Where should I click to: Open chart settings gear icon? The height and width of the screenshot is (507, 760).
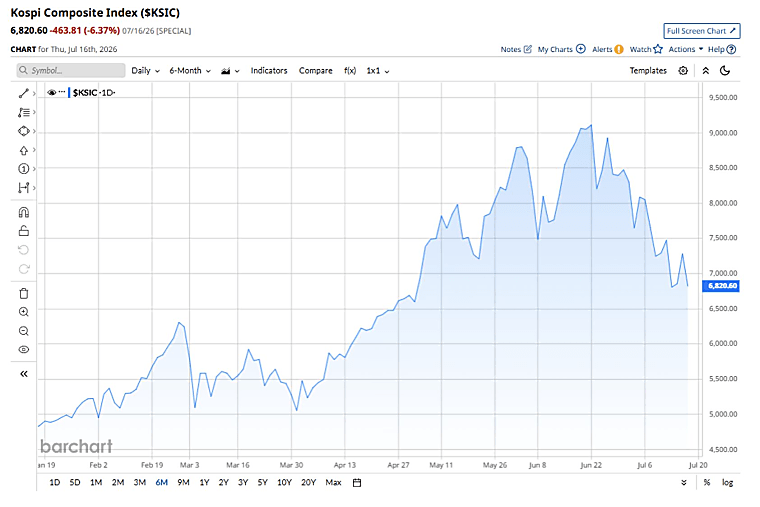coord(683,71)
